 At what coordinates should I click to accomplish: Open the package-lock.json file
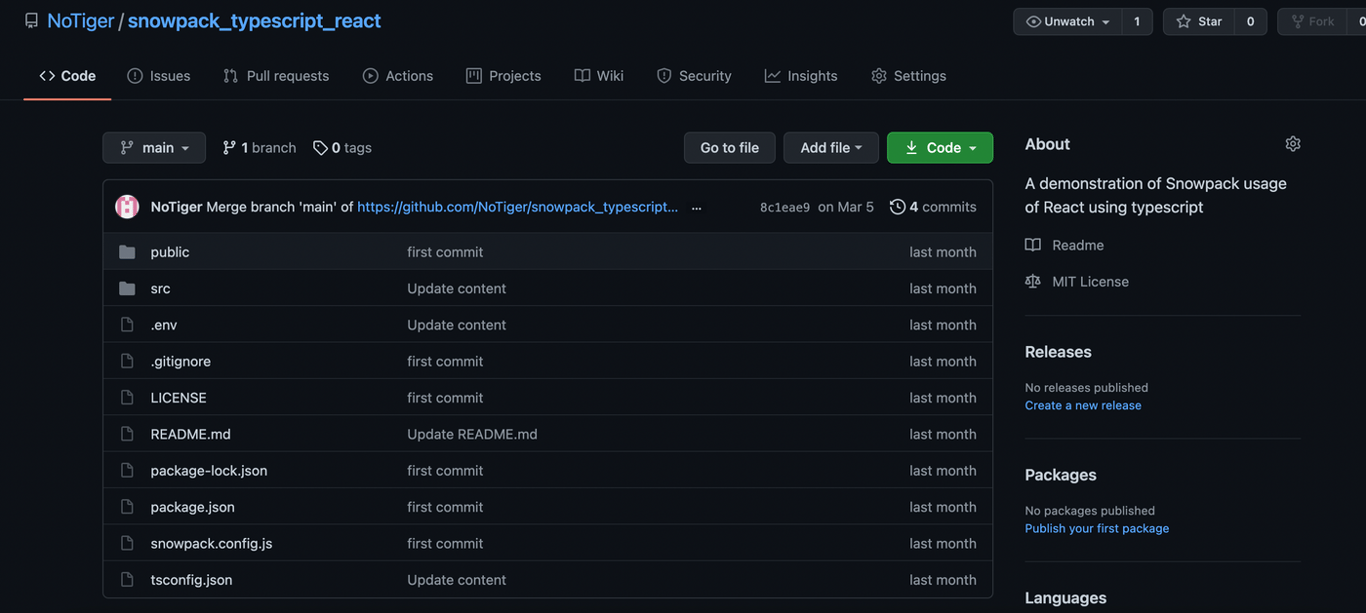pyautogui.click(x=209, y=471)
